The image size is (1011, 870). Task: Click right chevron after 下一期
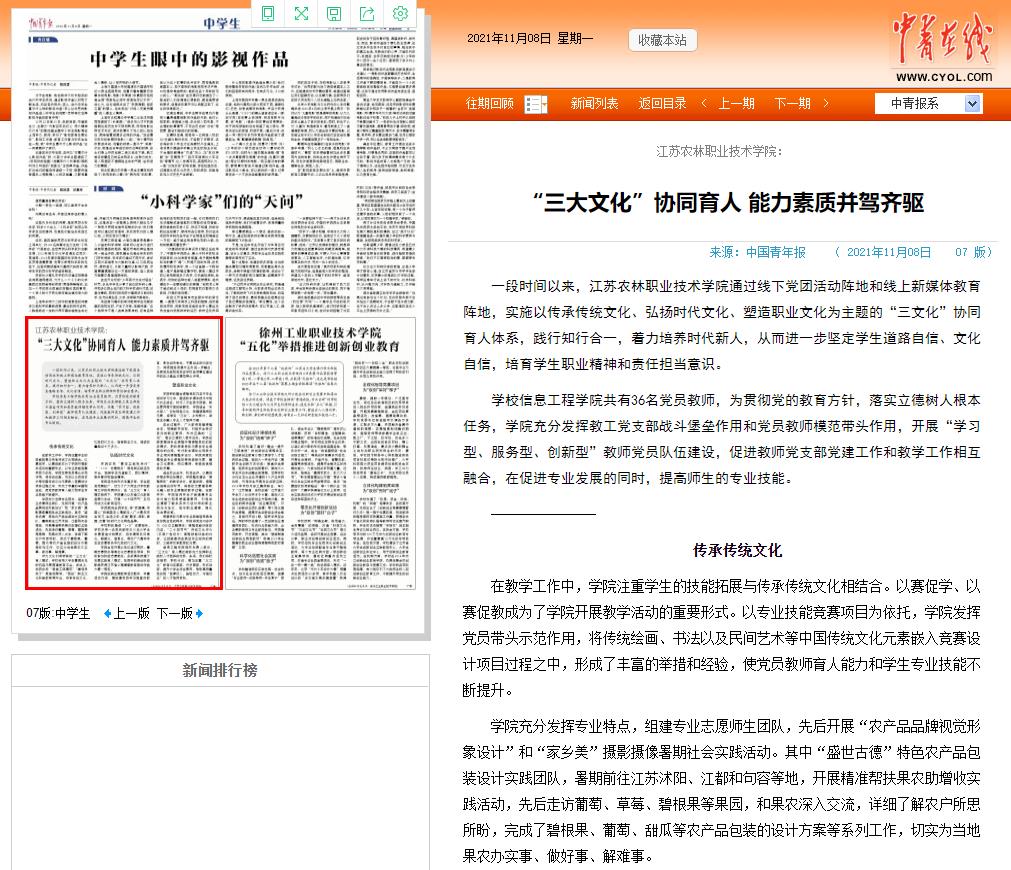point(826,104)
